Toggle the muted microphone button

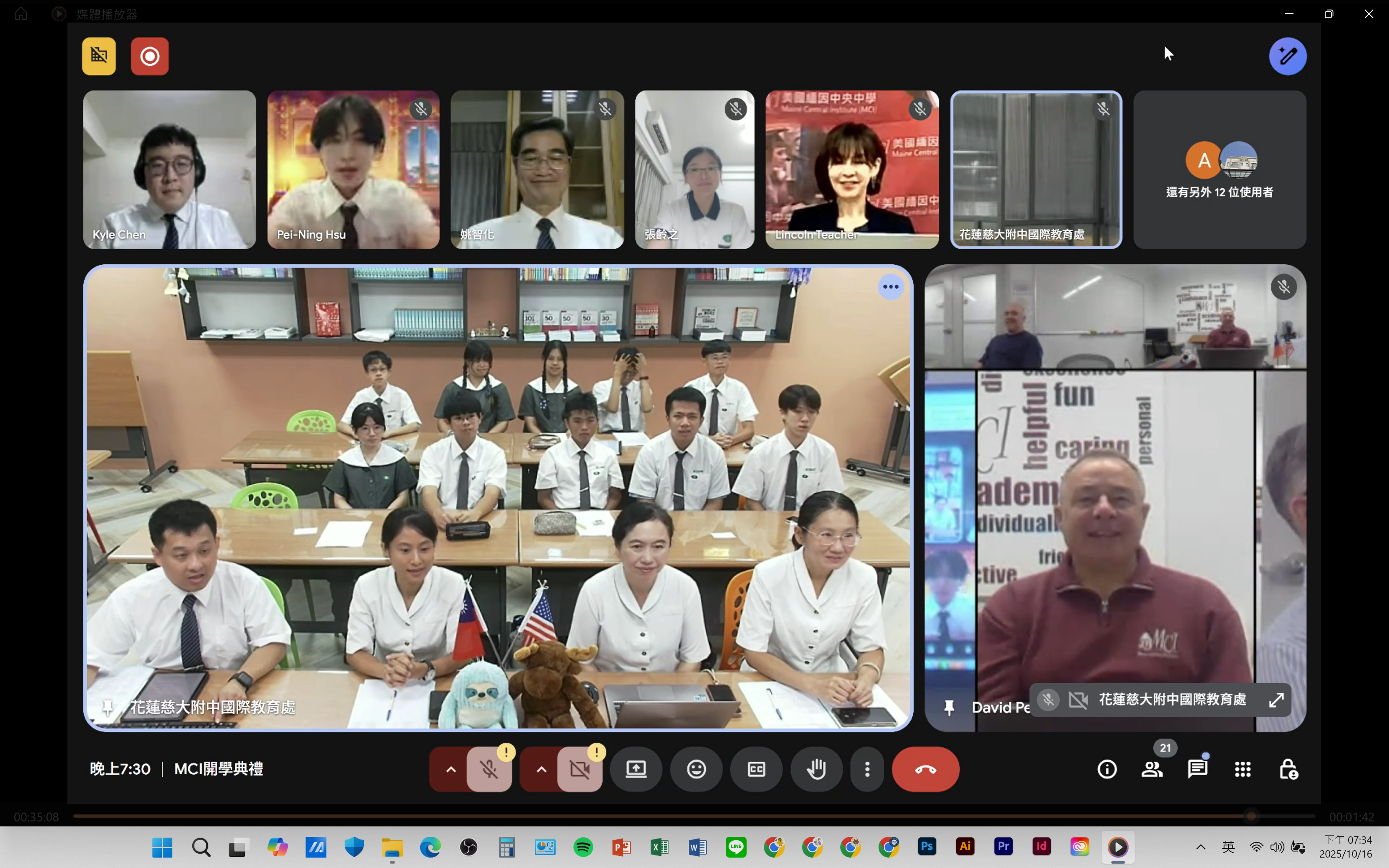[489, 769]
